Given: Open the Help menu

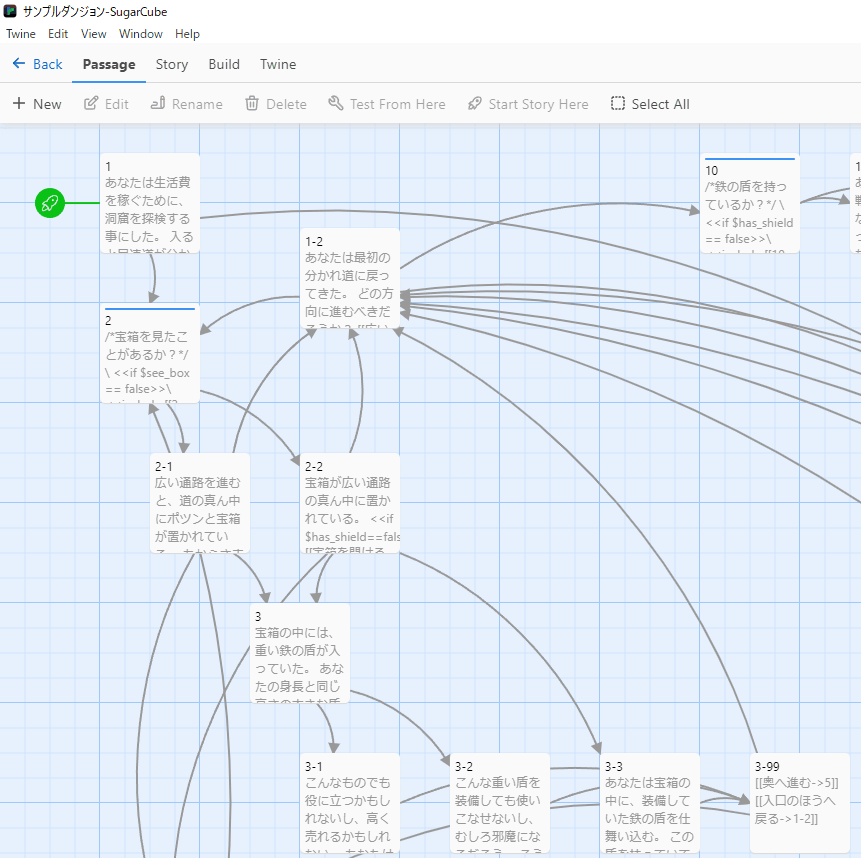Looking at the screenshot, I should click(187, 34).
